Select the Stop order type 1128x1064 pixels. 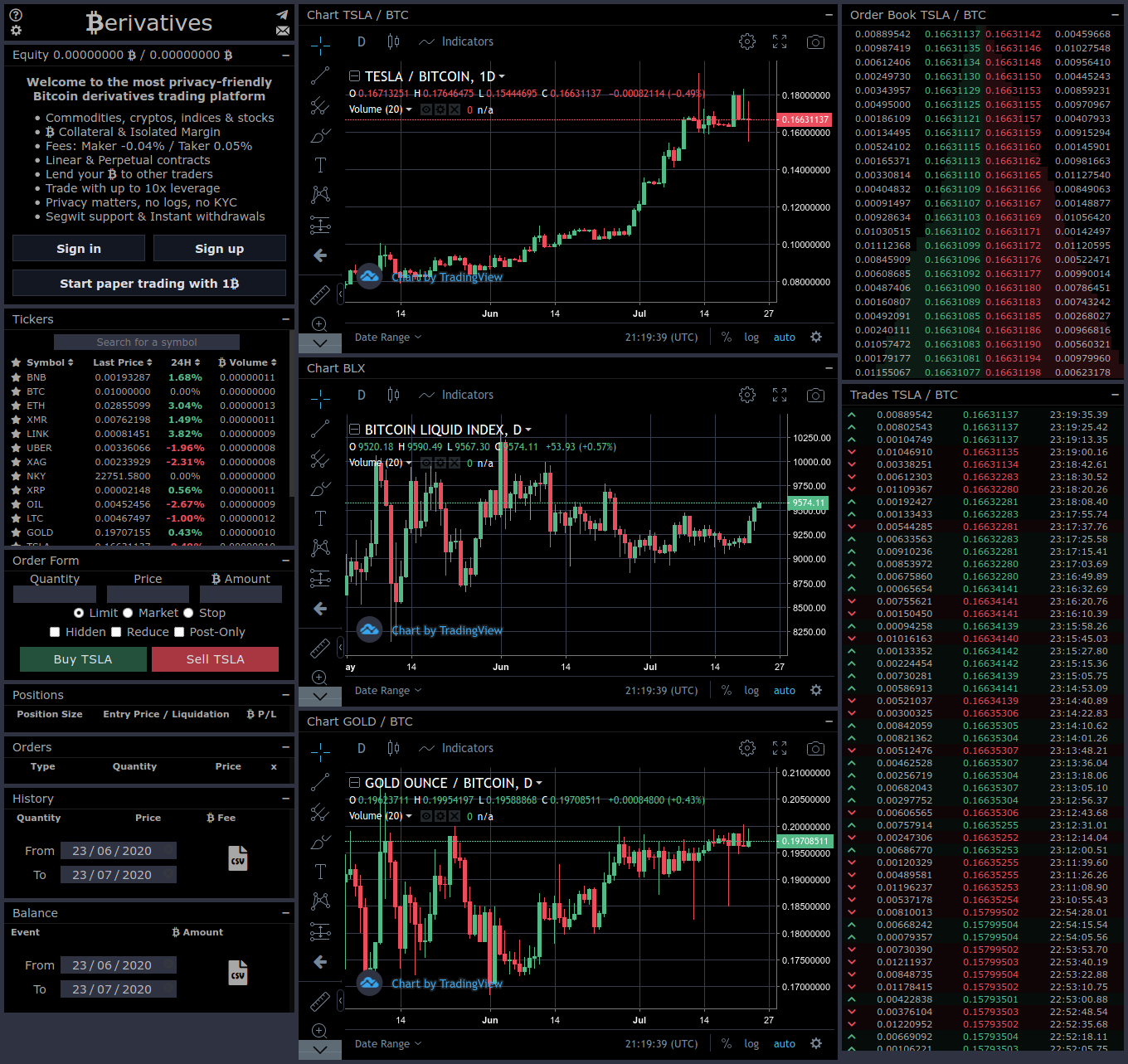click(x=188, y=613)
